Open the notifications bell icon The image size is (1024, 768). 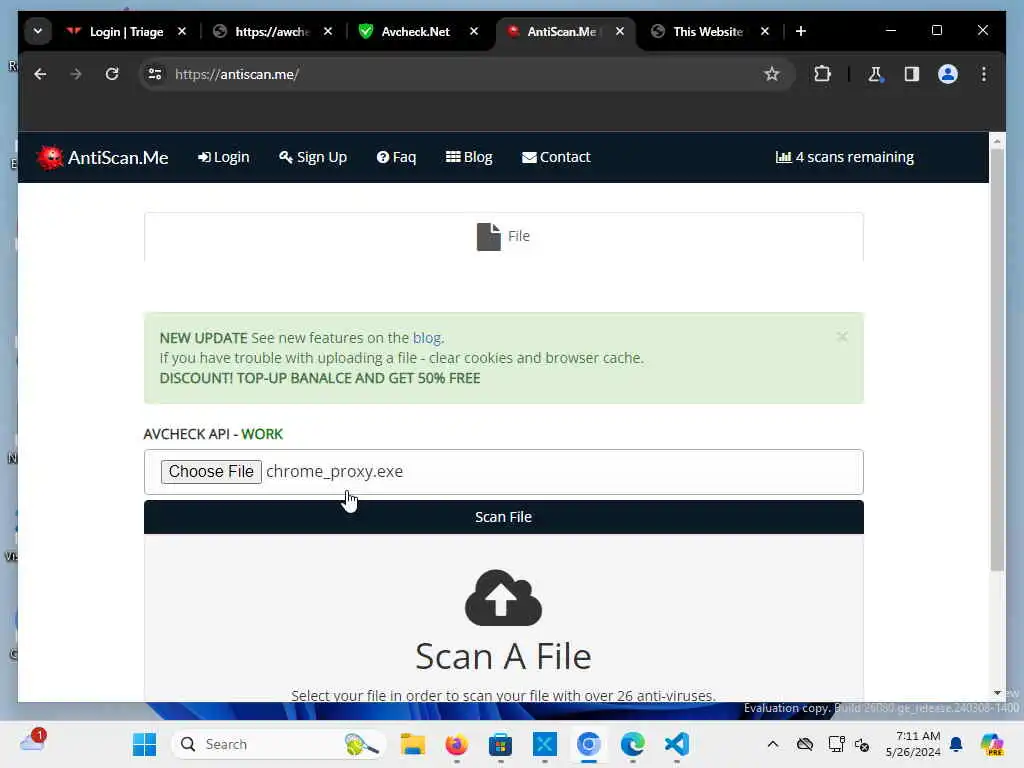pyautogui.click(x=956, y=744)
